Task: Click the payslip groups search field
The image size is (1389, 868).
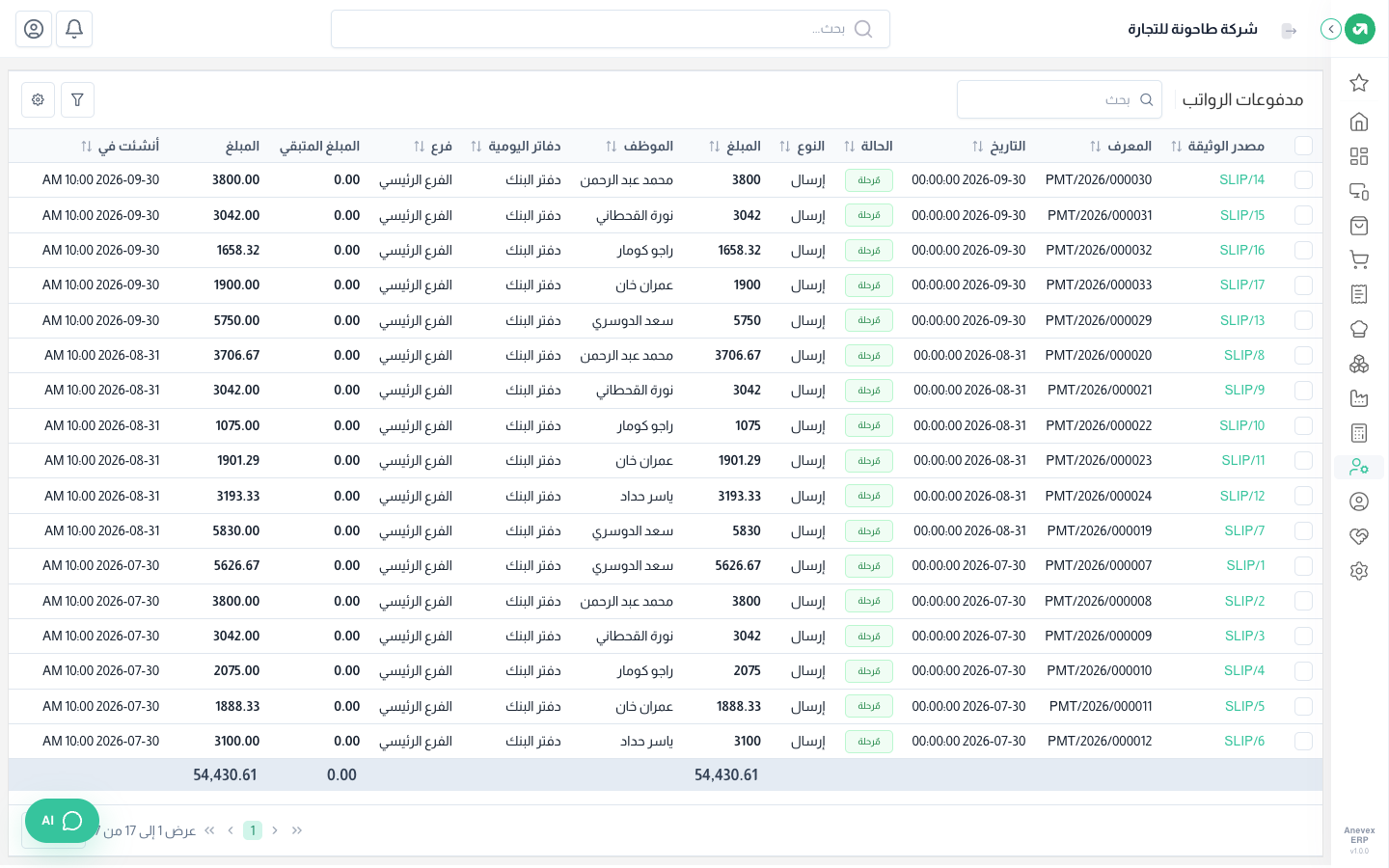Action: click(x=1059, y=99)
